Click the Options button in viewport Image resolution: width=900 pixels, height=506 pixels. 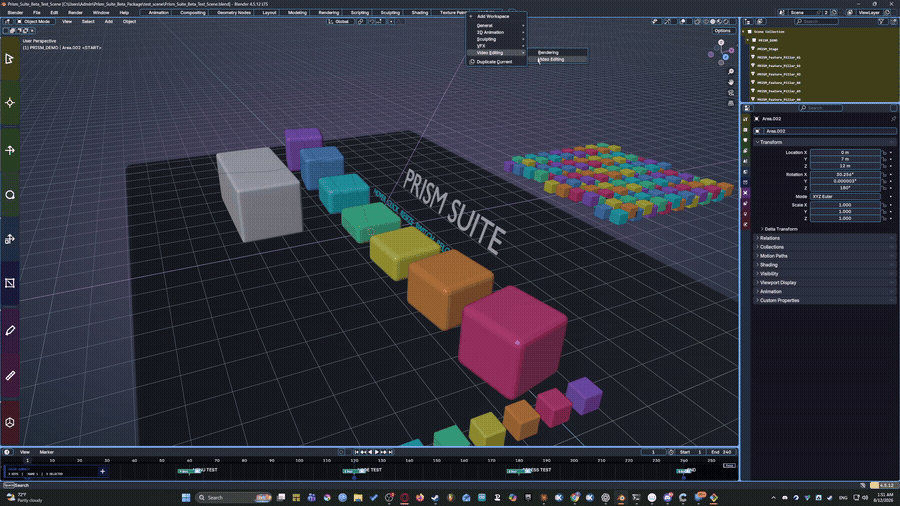pyautogui.click(x=723, y=30)
